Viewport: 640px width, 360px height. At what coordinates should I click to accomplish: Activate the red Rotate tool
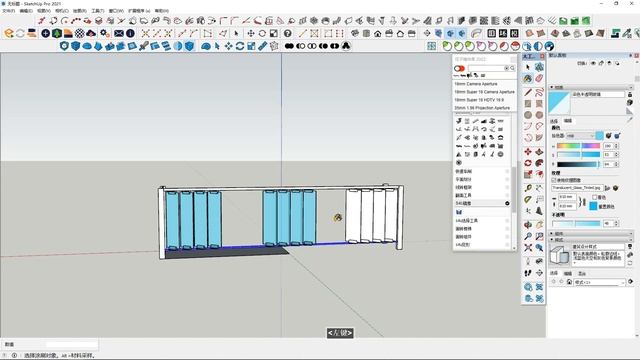click(528, 163)
